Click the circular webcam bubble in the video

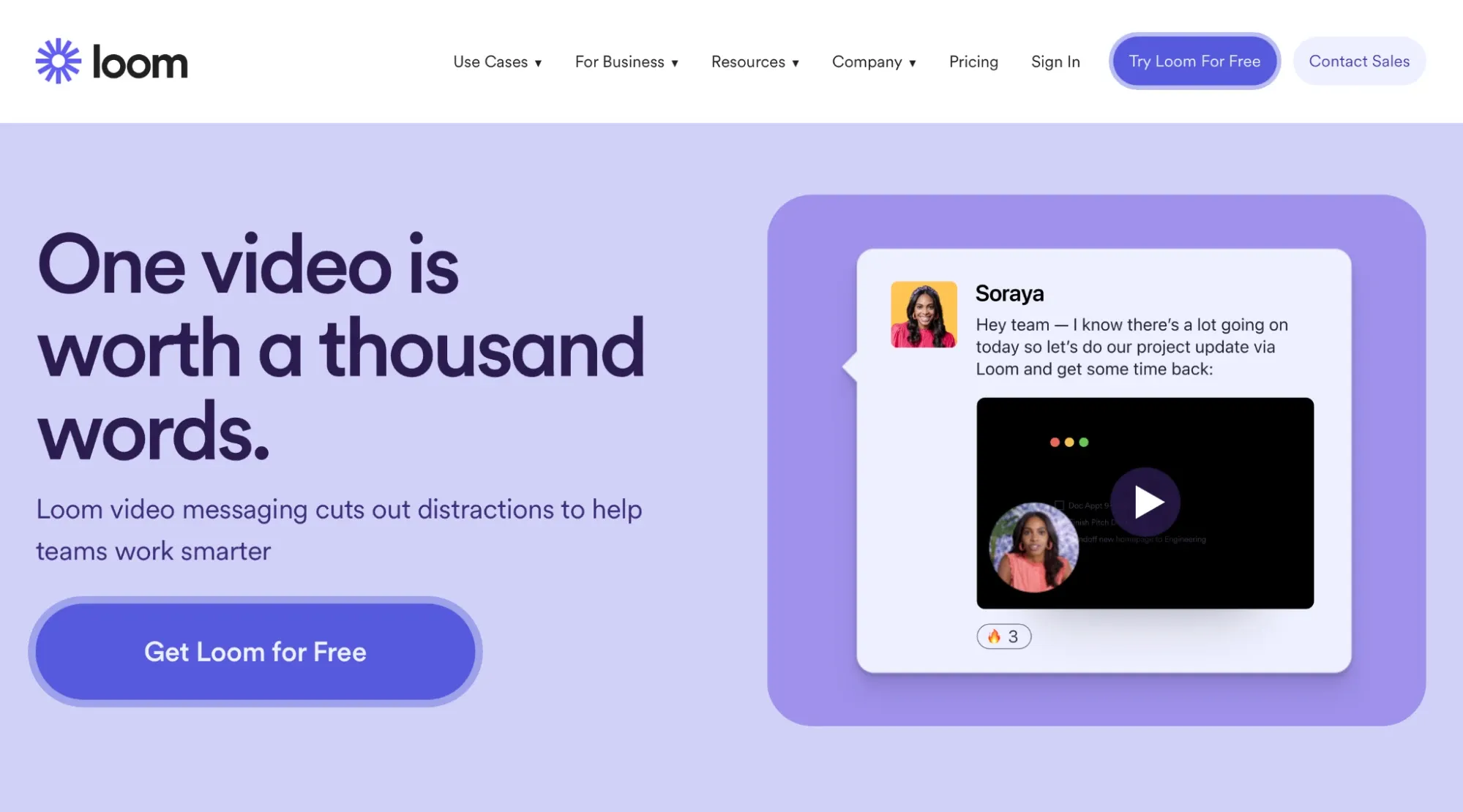(x=1033, y=547)
